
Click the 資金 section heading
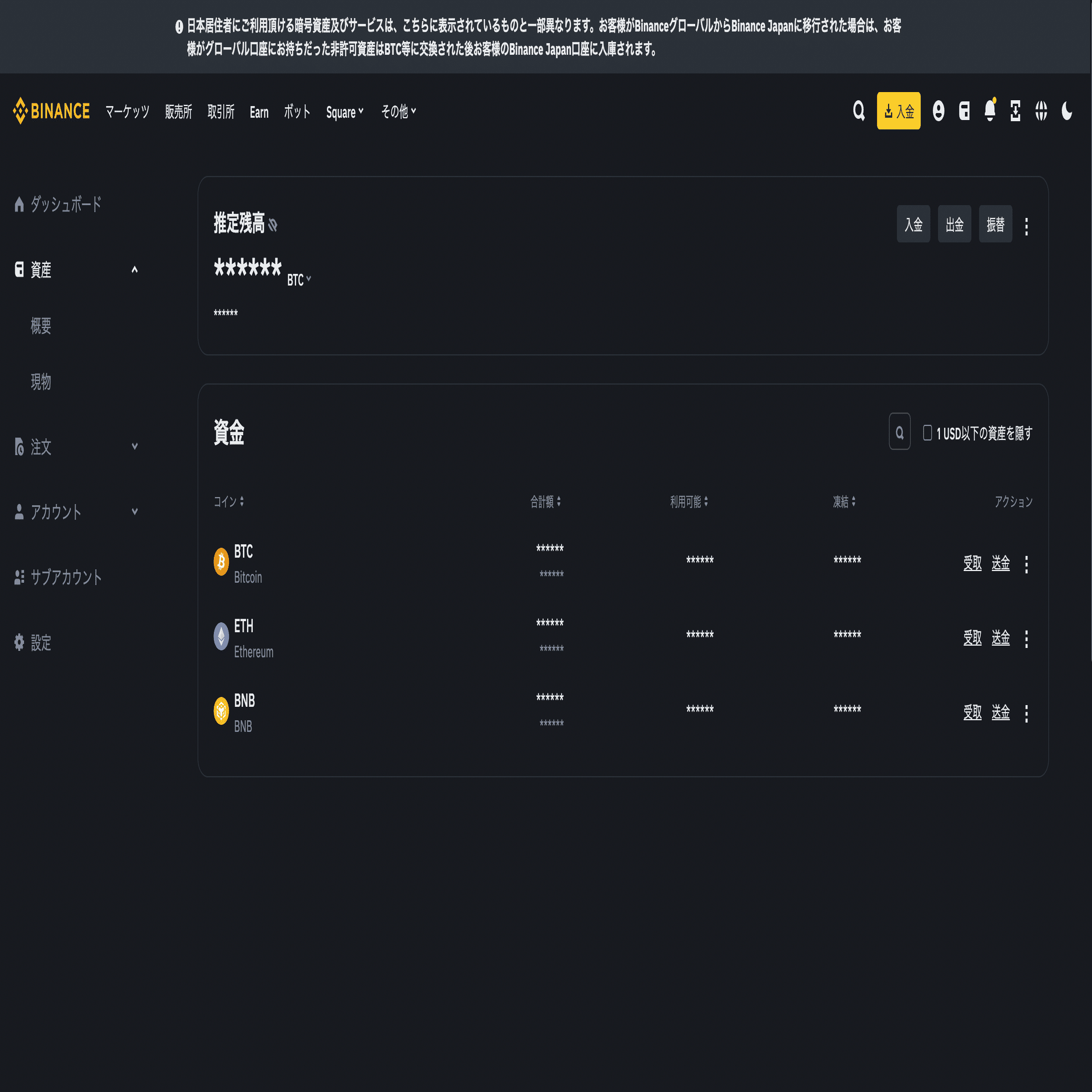coord(229,432)
